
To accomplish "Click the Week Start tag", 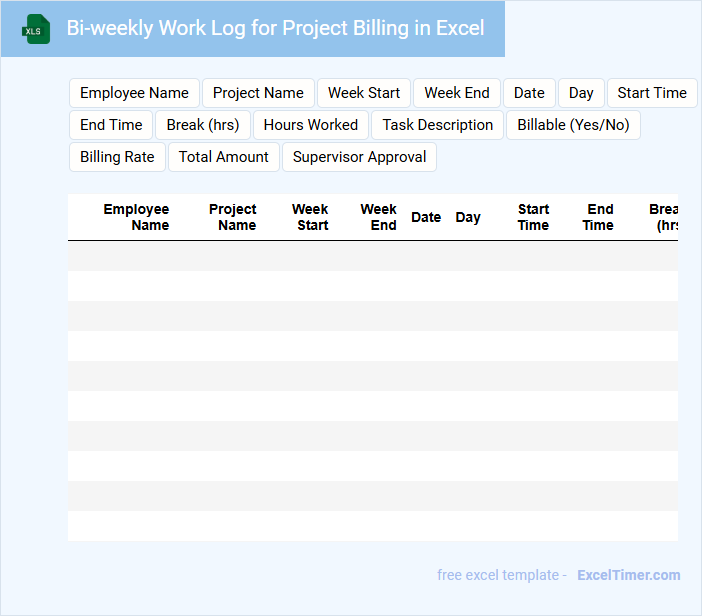I will (364, 93).
